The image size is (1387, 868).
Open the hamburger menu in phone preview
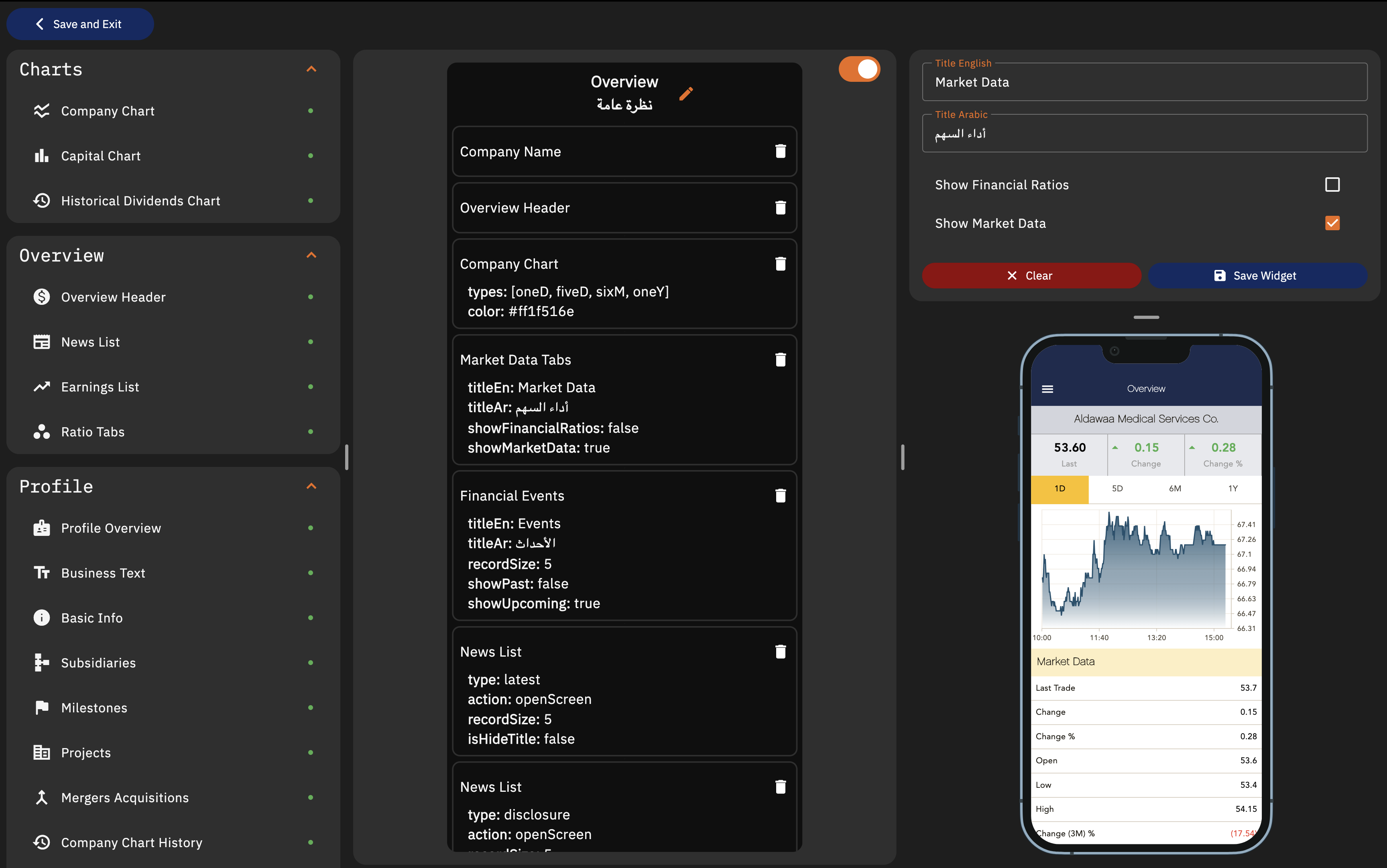pyautogui.click(x=1047, y=389)
